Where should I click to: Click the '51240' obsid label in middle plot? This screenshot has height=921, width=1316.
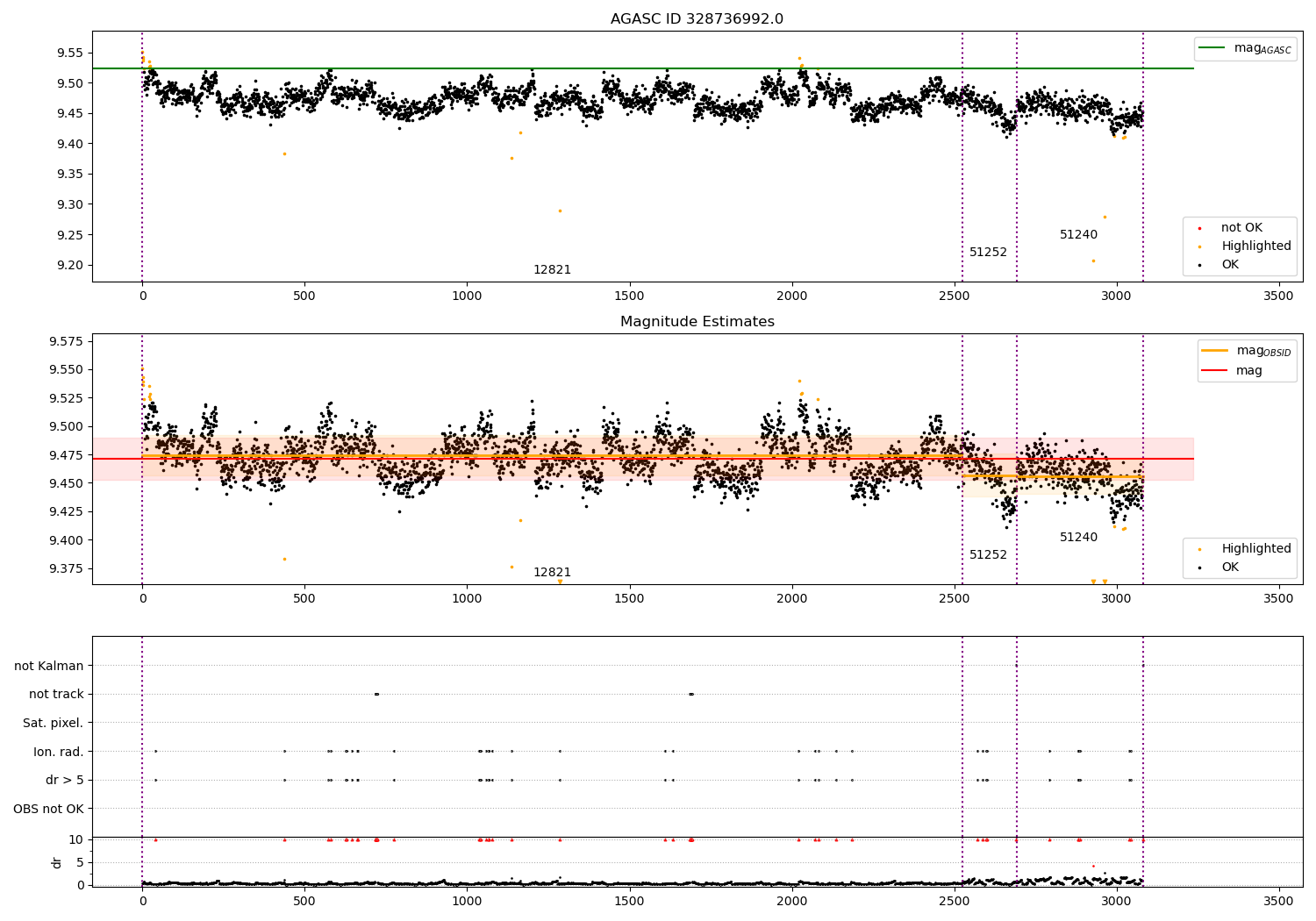pyautogui.click(x=1078, y=538)
